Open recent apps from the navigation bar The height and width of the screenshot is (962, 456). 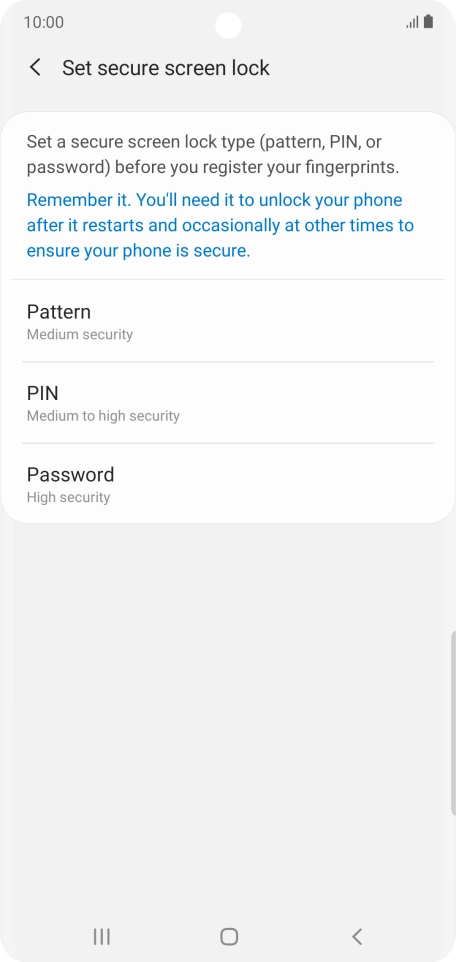click(x=101, y=936)
